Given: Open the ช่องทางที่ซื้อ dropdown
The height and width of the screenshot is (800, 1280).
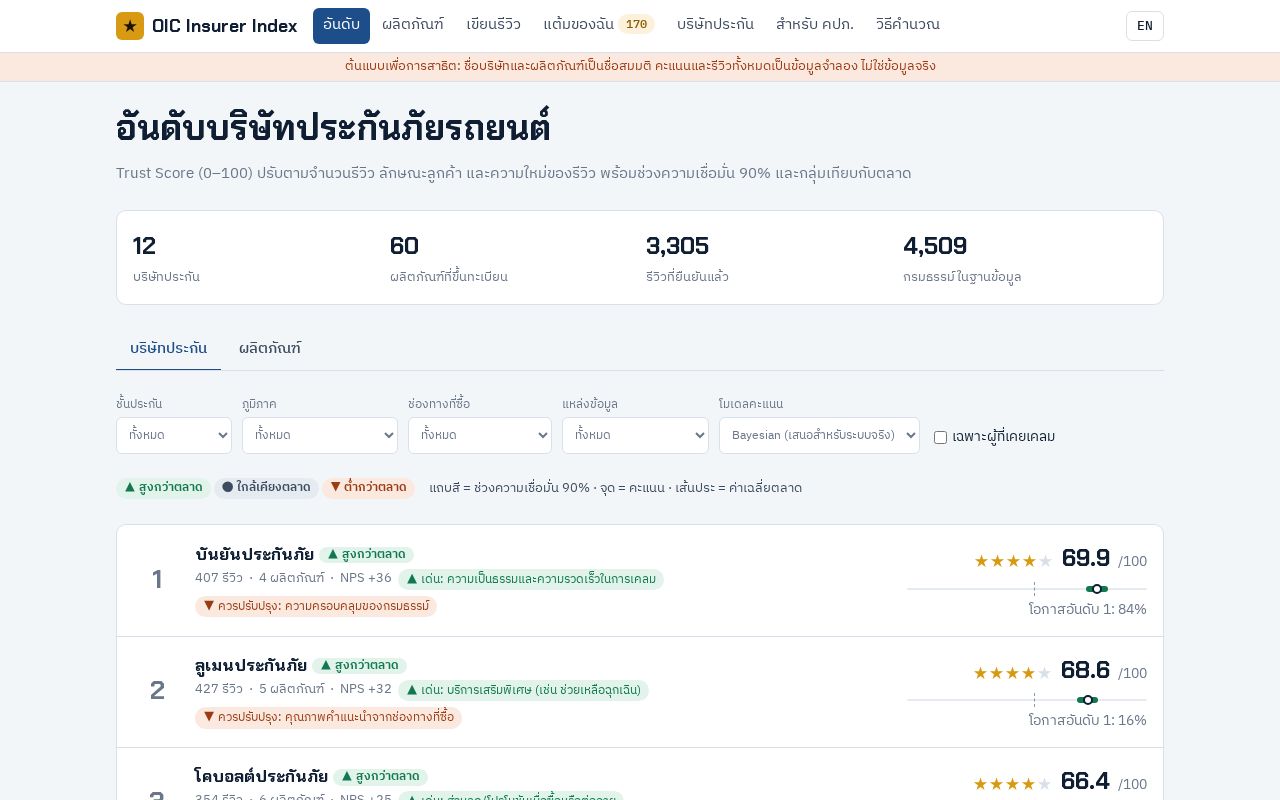Looking at the screenshot, I should [480, 435].
